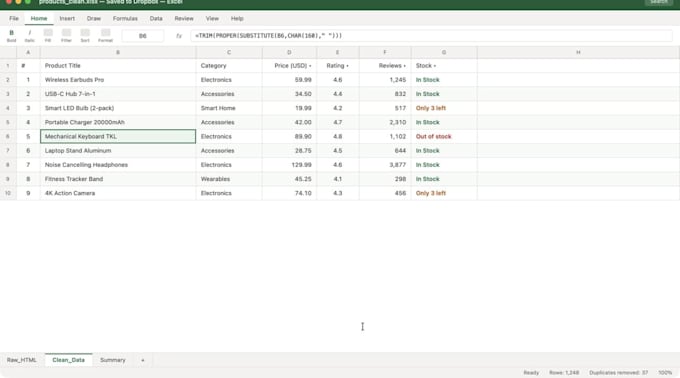Open the Rating column filter arrow
The width and height of the screenshot is (680, 378).
pos(347,66)
